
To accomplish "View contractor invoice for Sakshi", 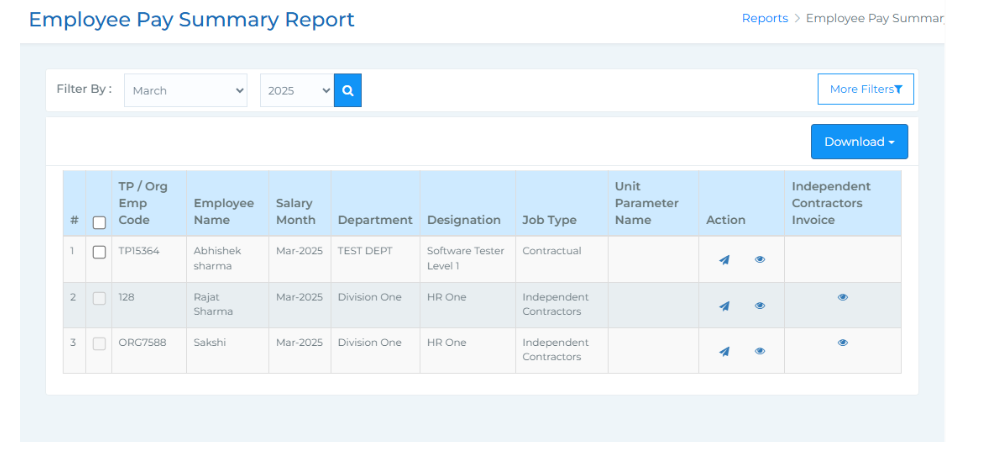I will click(842, 342).
